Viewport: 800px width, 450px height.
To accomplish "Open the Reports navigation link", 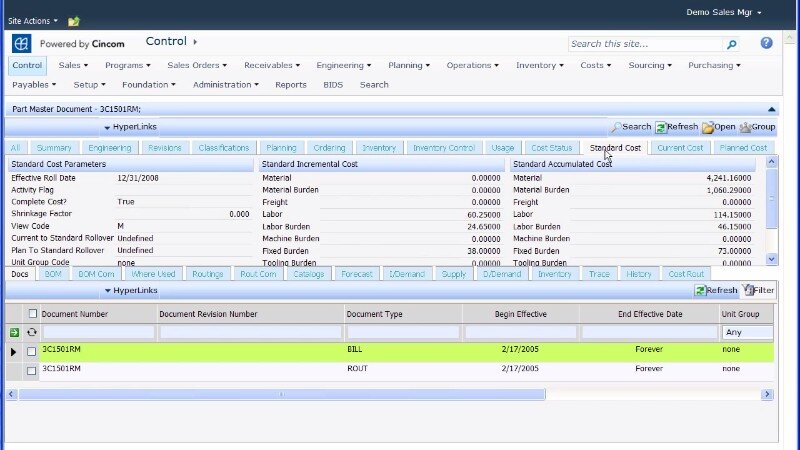I will click(290, 85).
